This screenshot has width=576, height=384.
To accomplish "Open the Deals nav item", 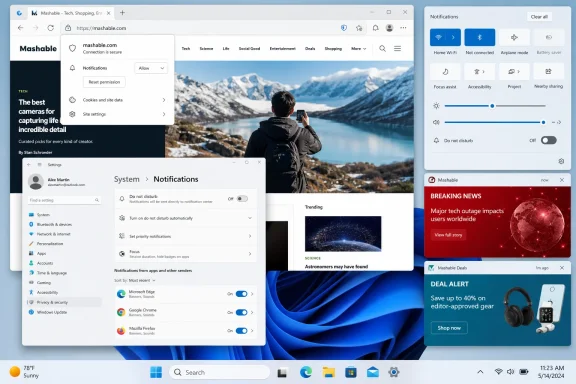I will pyautogui.click(x=310, y=49).
